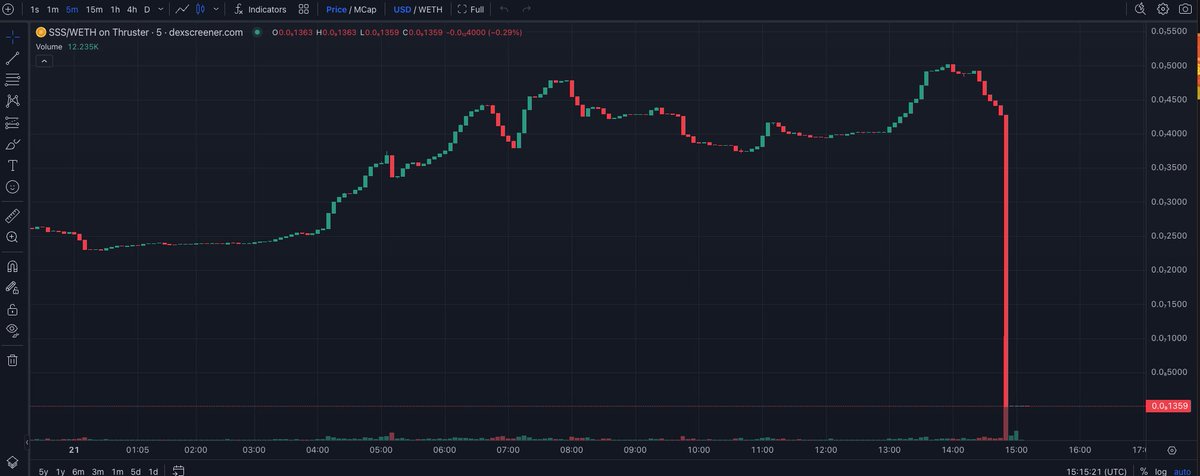
Task: Switch chart to Price view
Action: 336,9
